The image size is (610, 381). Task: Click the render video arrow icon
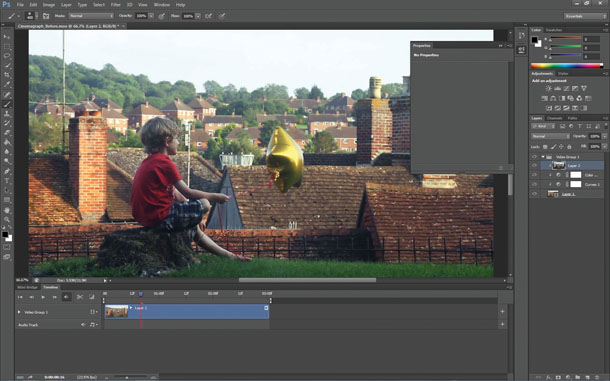(30, 377)
